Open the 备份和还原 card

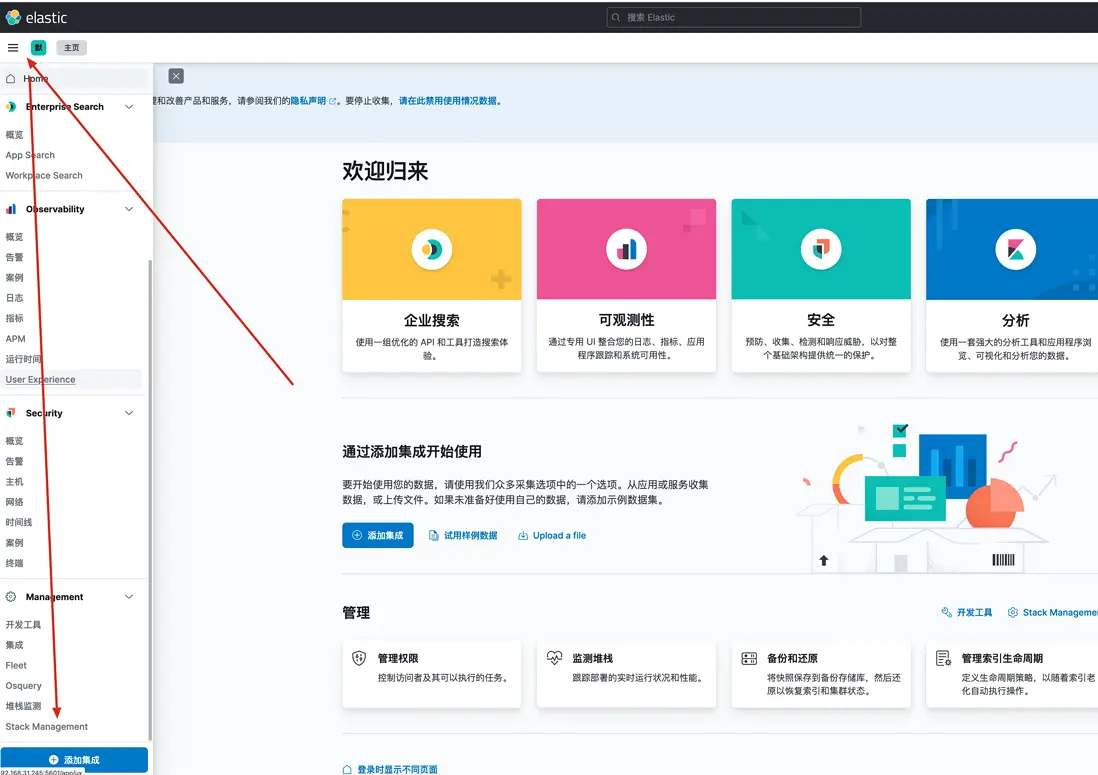(x=821, y=674)
